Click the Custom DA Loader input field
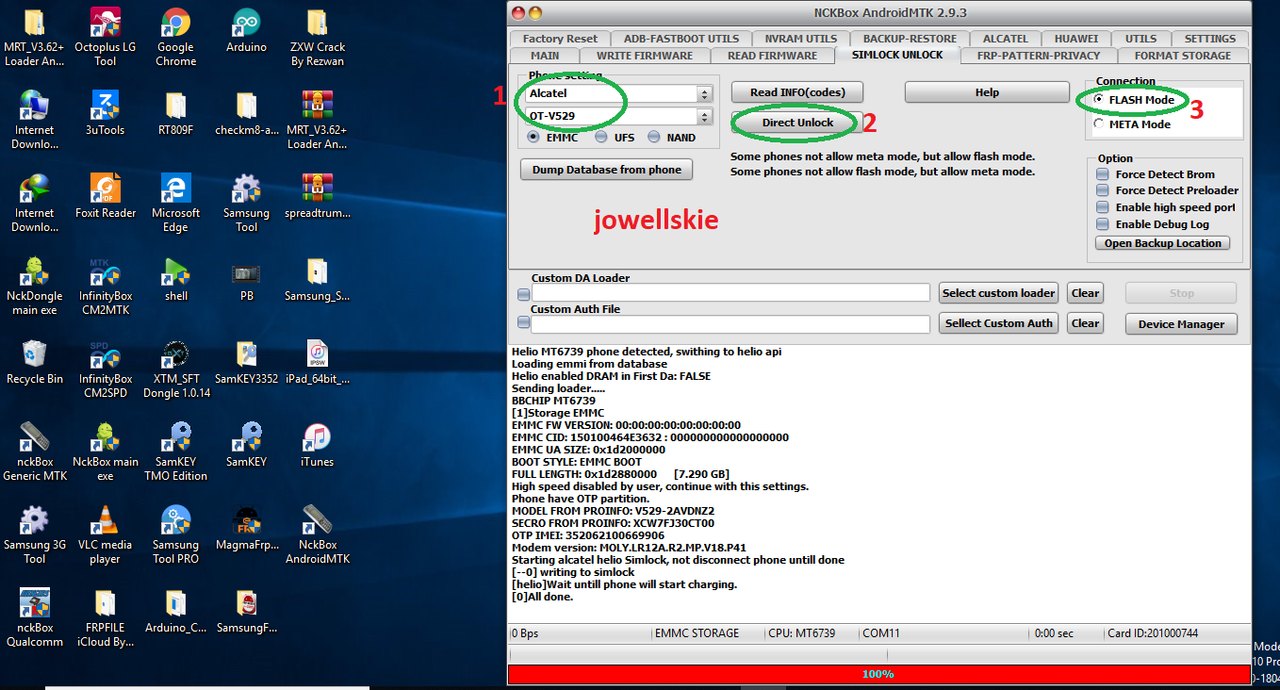The width and height of the screenshot is (1280, 690). coord(731,293)
